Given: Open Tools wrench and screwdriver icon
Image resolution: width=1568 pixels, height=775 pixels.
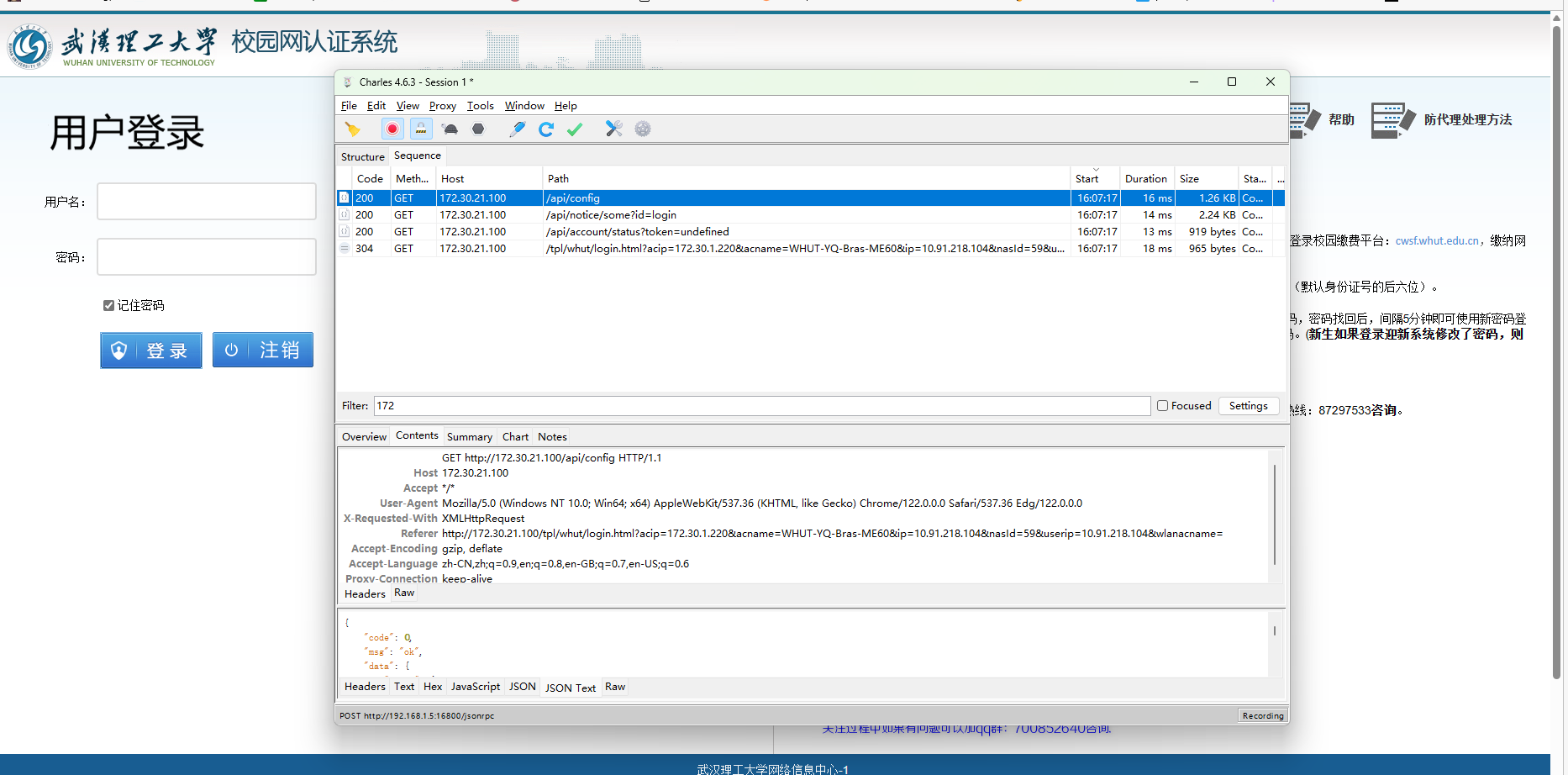Looking at the screenshot, I should [614, 129].
